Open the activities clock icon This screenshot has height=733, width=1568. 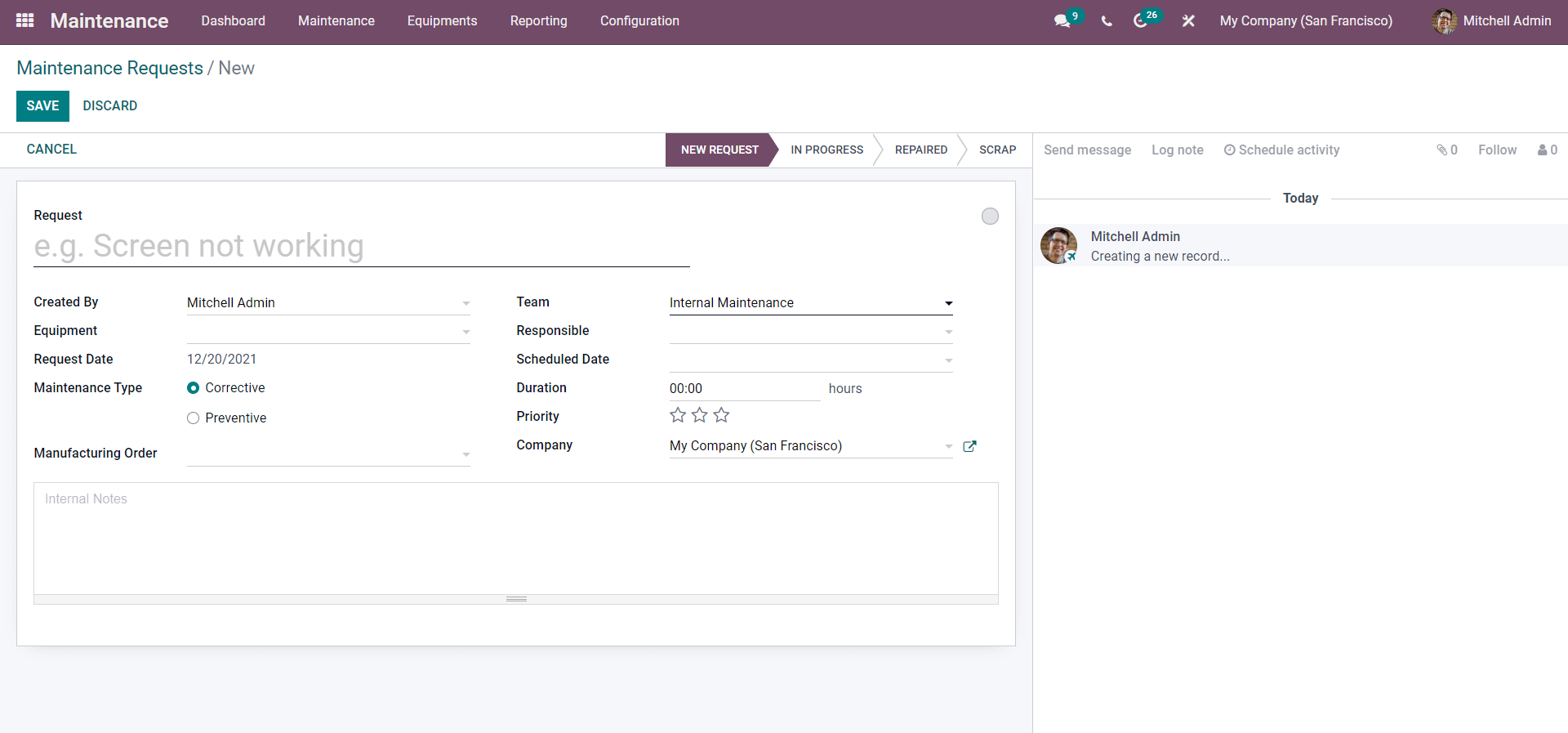[1140, 21]
